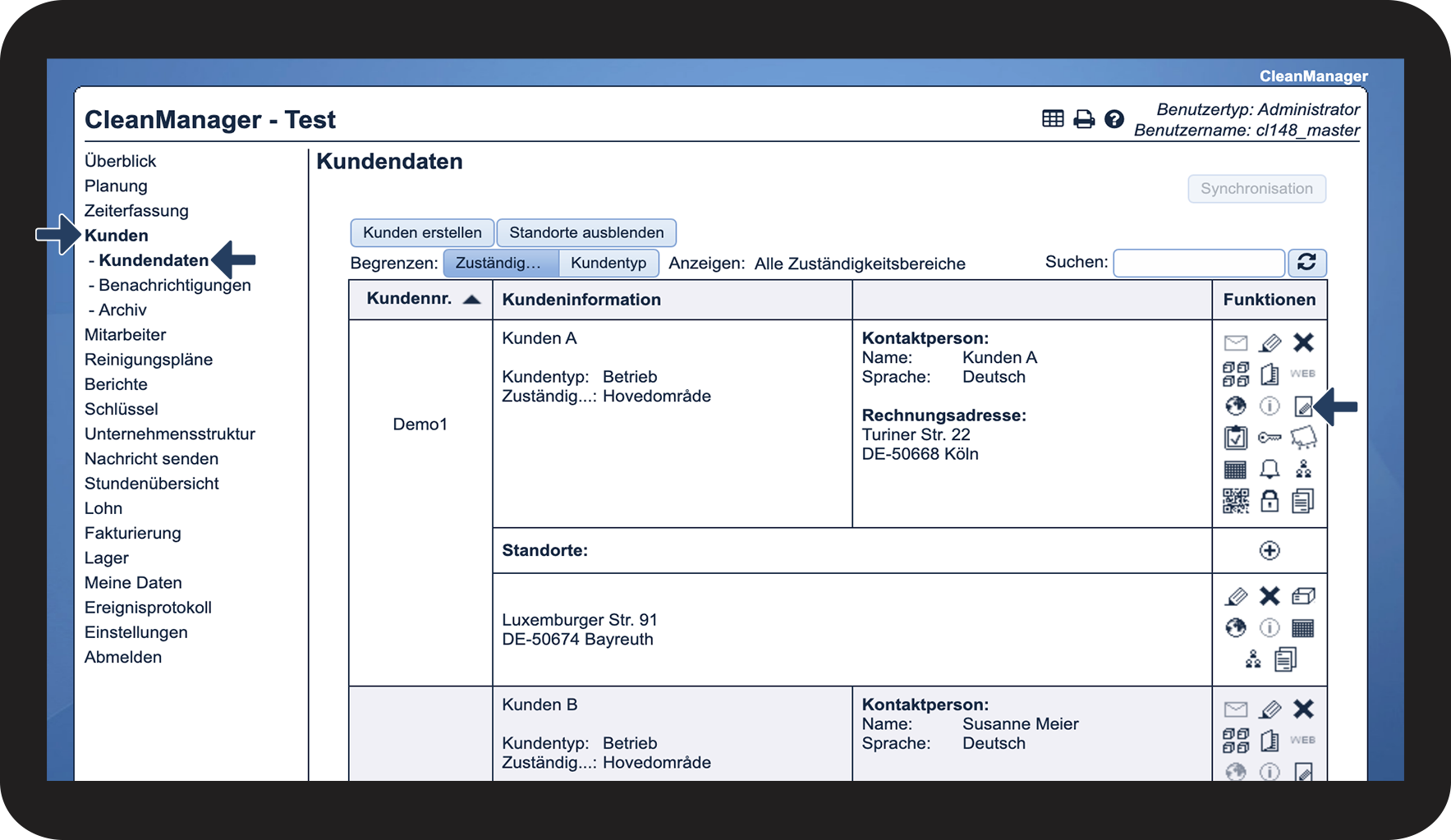
Task: Log out via Abmelden link
Action: tap(123, 657)
